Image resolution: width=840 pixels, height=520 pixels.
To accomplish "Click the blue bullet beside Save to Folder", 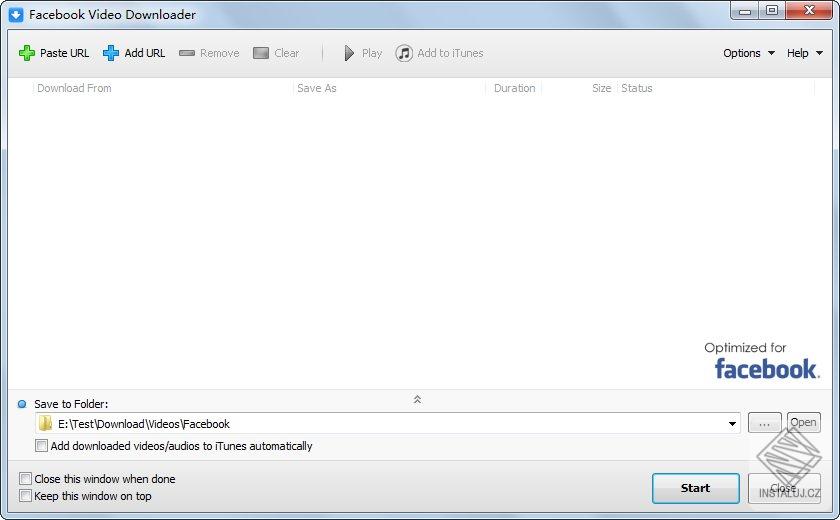I will coord(22,404).
